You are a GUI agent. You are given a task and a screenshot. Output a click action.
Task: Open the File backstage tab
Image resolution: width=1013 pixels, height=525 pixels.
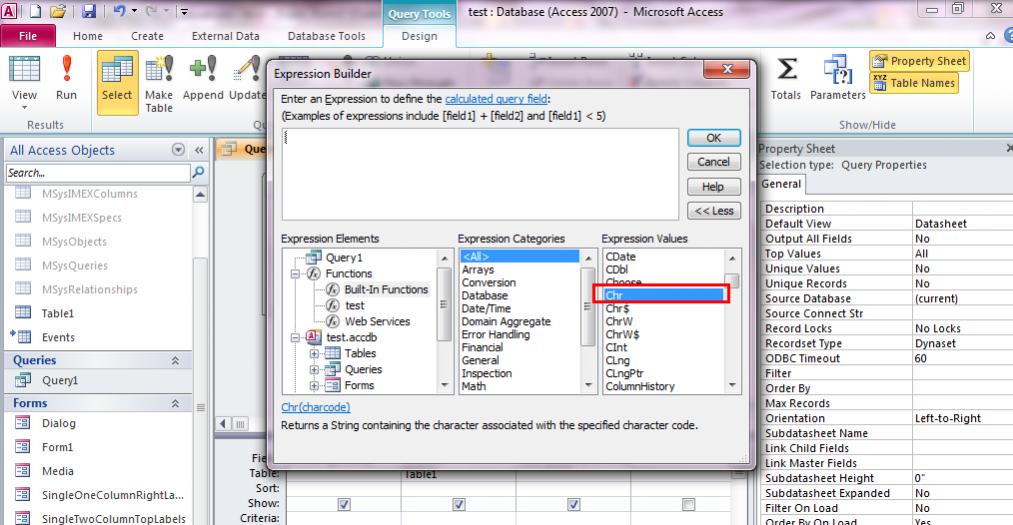click(x=28, y=36)
